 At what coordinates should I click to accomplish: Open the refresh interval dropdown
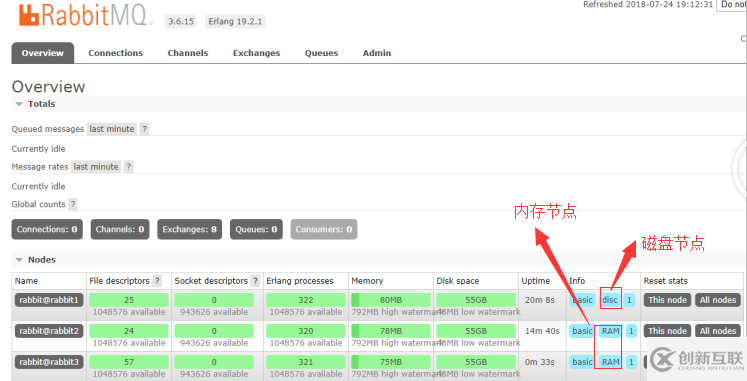tap(732, 4)
